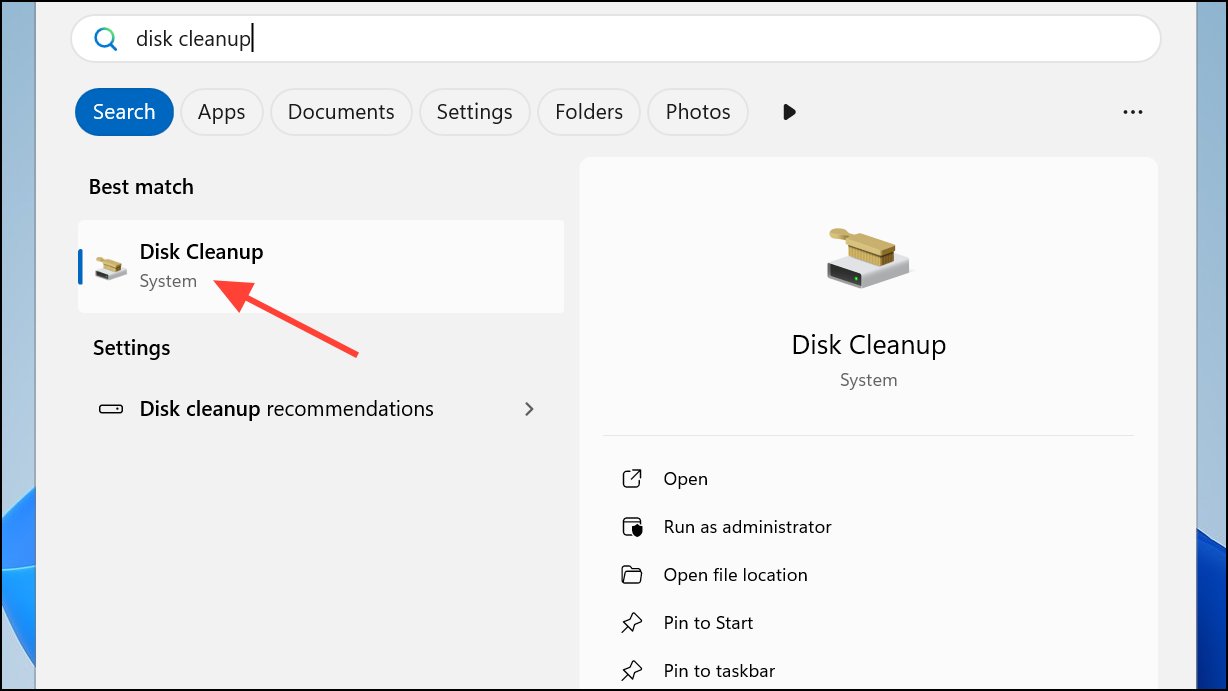This screenshot has width=1228, height=691.
Task: Switch to the Apps filter tab
Action: point(222,112)
